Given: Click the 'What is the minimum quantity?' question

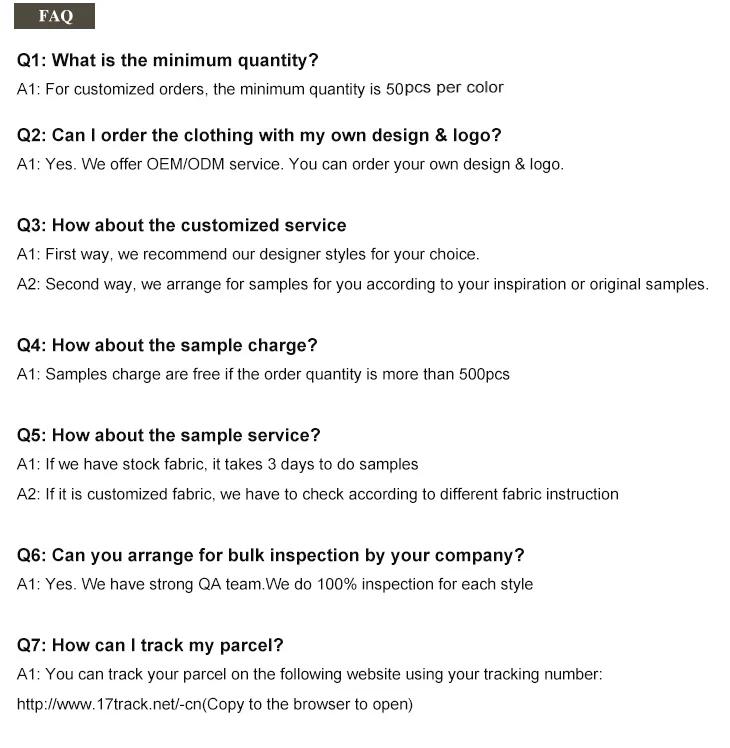Looking at the screenshot, I should pos(168,61).
